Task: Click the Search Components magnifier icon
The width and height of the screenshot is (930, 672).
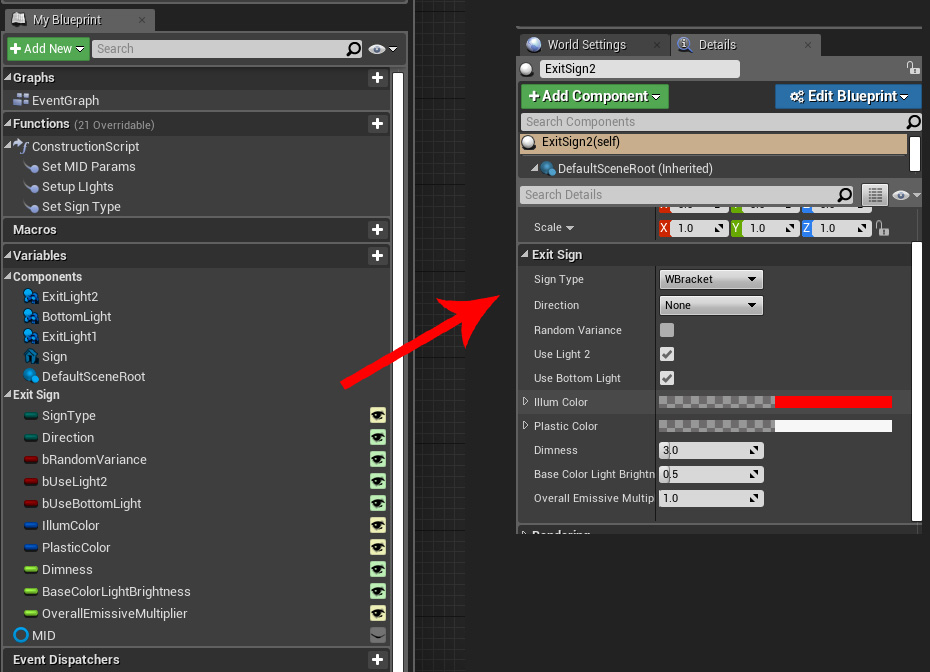Action: point(913,122)
